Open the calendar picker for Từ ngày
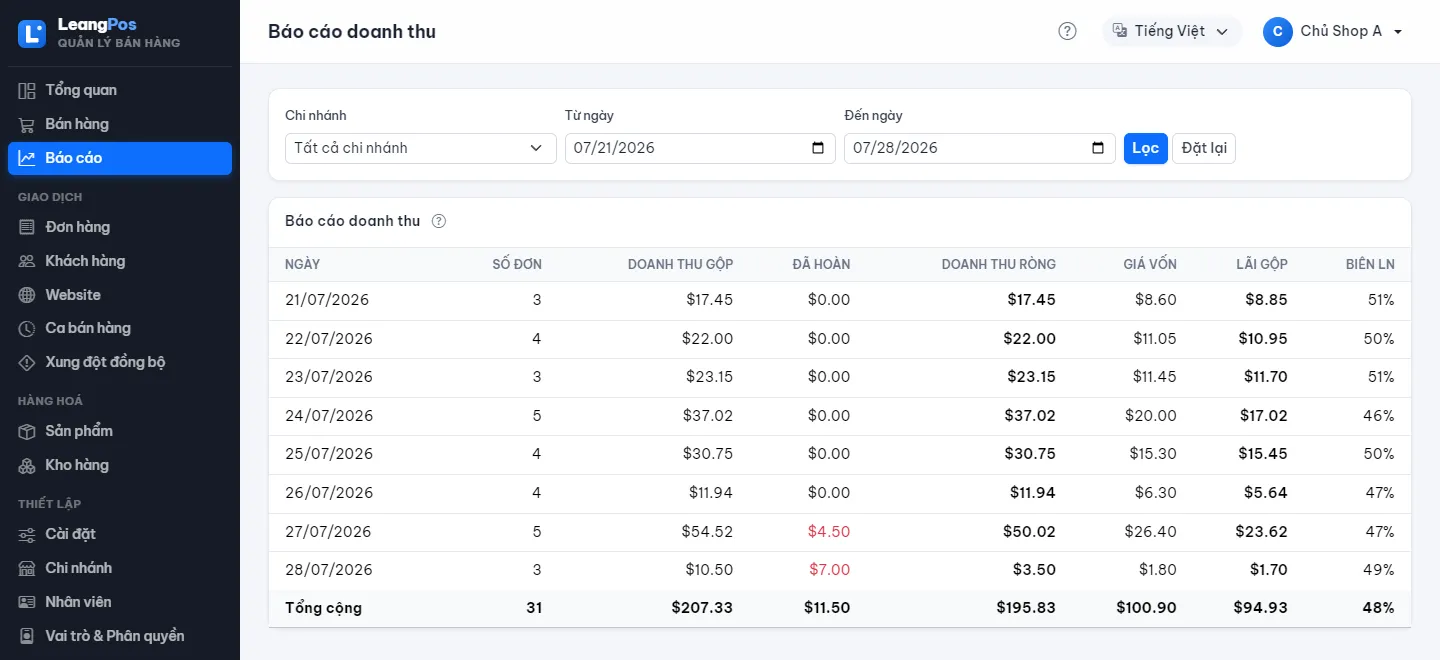The image size is (1440, 660). coord(818,148)
